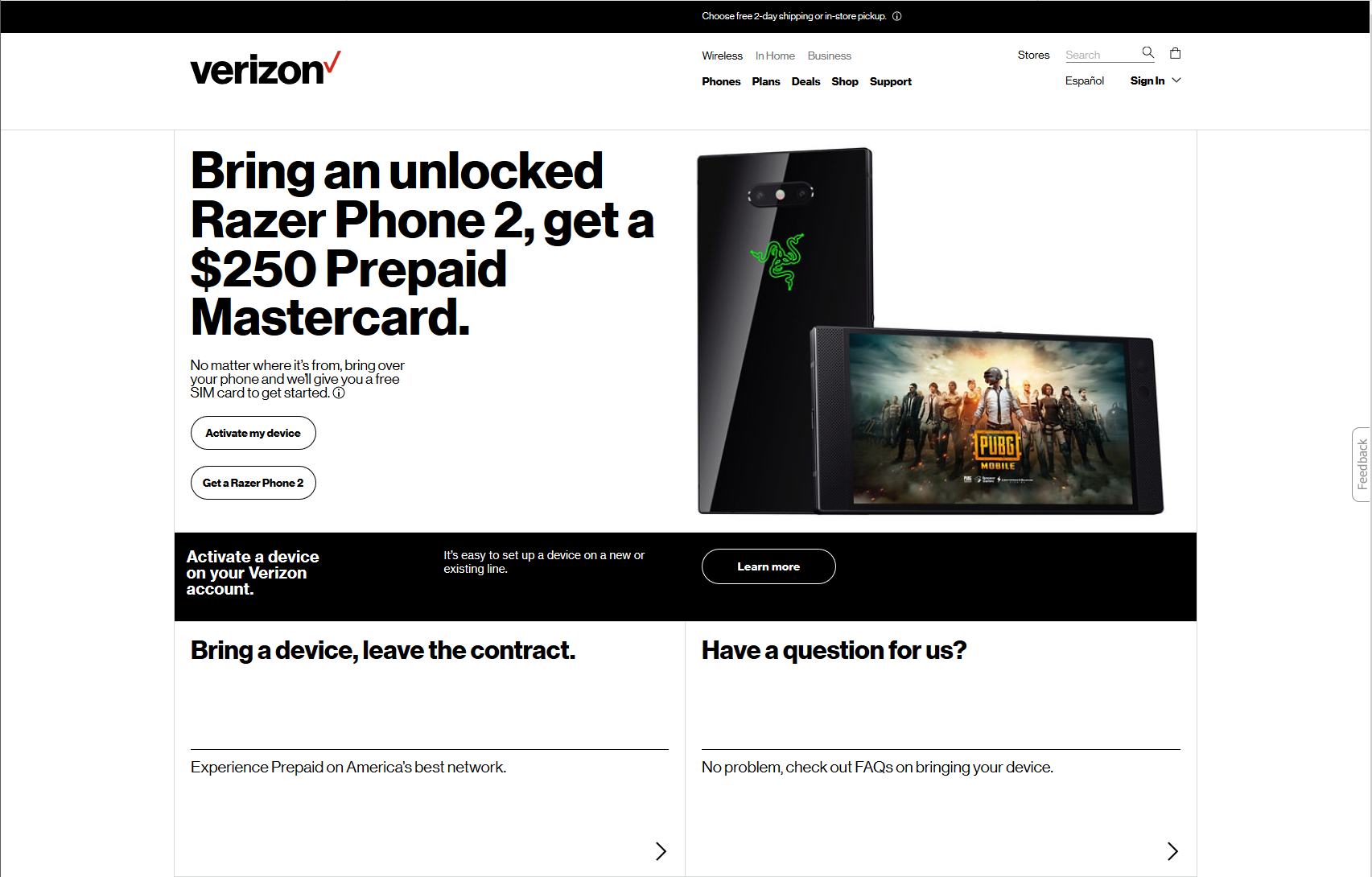Screen dimensions: 1372x877
Task: Click the search magnifying glass icon
Action: click(x=1147, y=52)
